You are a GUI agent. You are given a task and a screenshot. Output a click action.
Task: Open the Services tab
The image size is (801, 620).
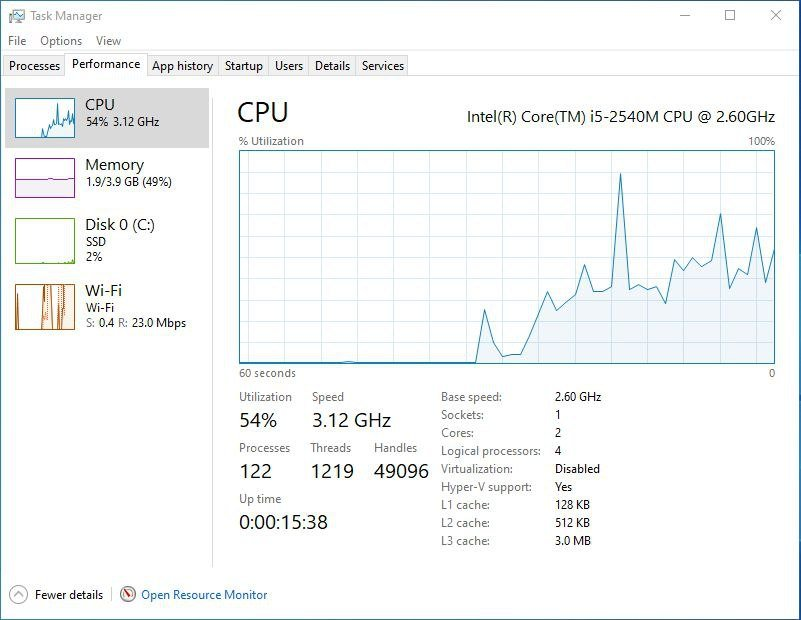click(383, 66)
